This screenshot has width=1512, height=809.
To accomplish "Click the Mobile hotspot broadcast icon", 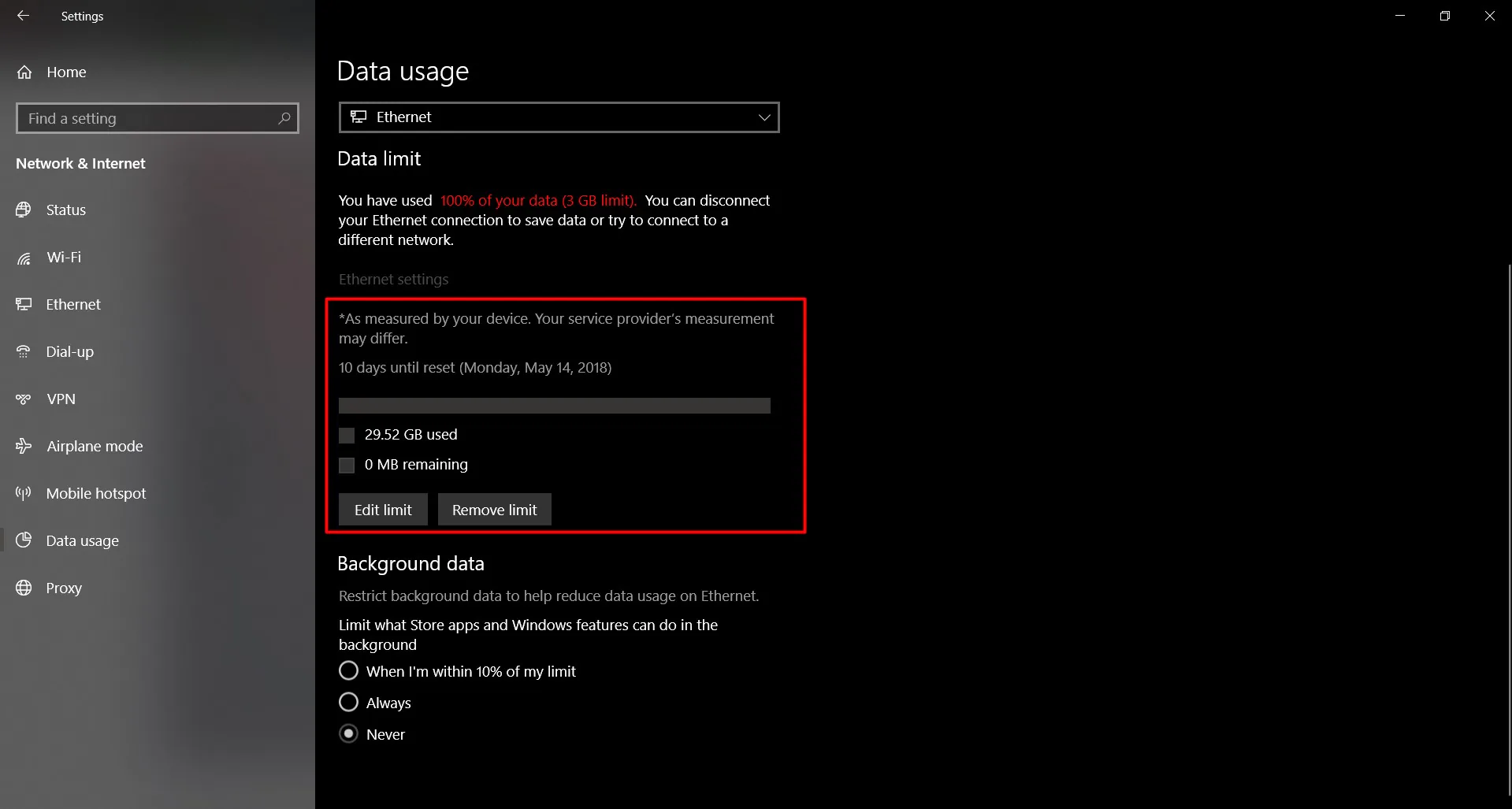I will tap(24, 493).
